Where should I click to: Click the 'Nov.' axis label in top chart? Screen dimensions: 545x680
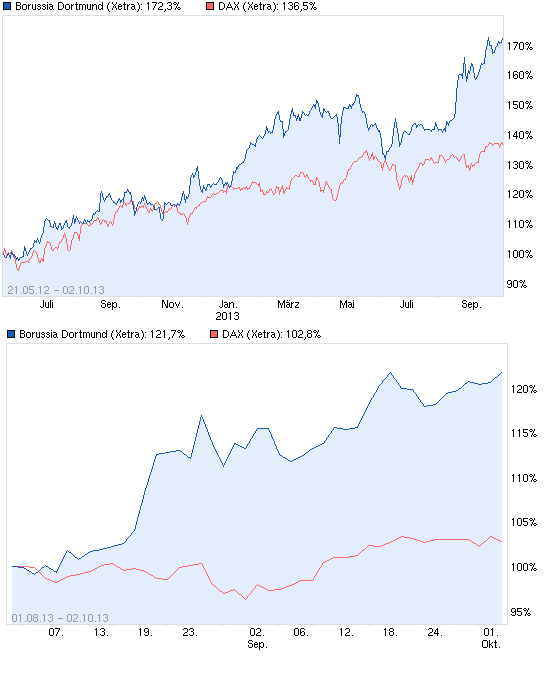click(x=173, y=304)
